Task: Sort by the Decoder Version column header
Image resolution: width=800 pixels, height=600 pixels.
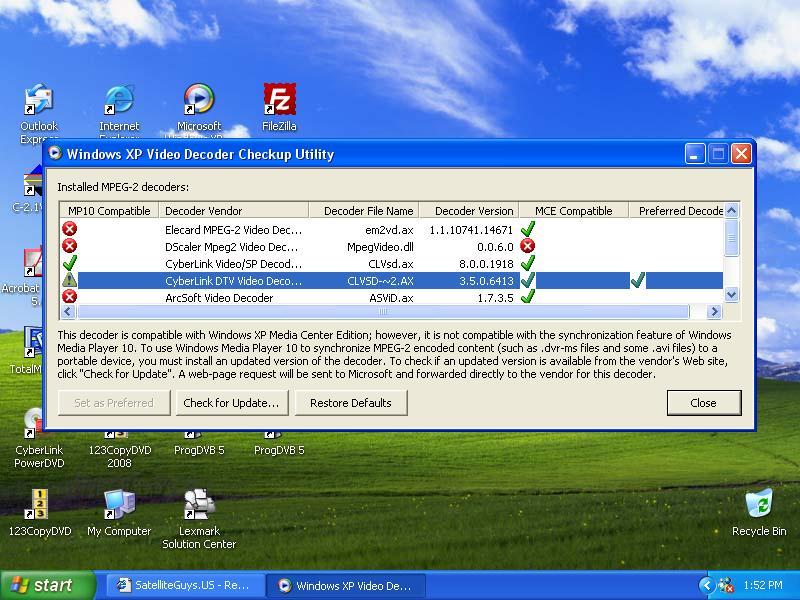Action: (469, 211)
